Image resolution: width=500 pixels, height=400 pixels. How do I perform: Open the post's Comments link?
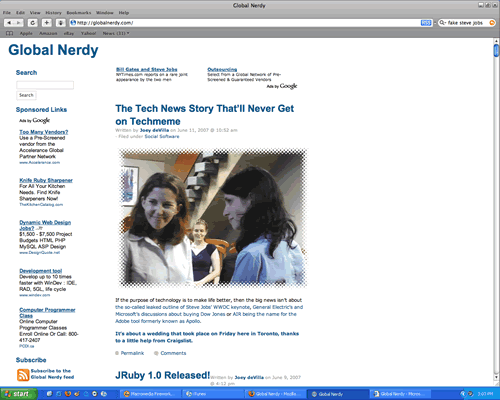click(x=173, y=353)
